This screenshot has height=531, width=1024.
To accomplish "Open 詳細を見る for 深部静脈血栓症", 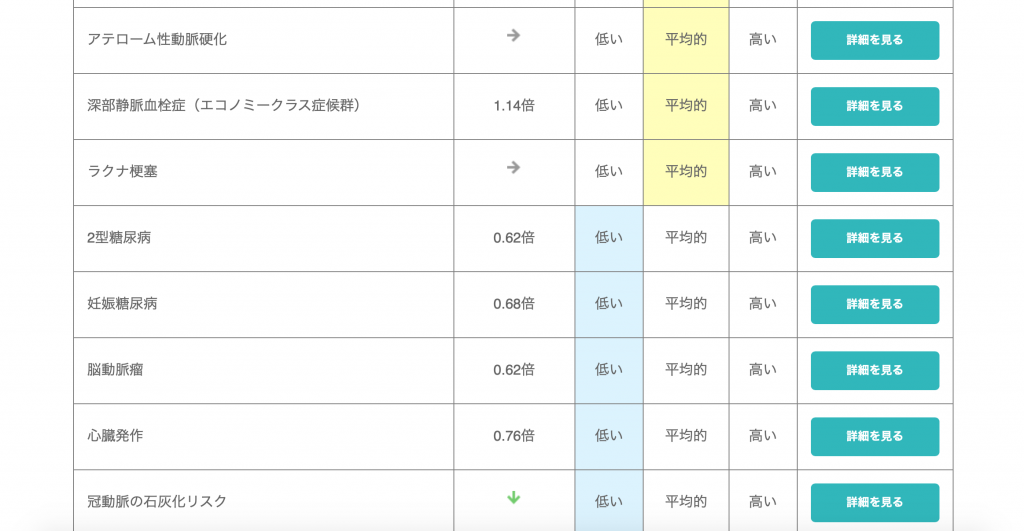I will click(874, 106).
